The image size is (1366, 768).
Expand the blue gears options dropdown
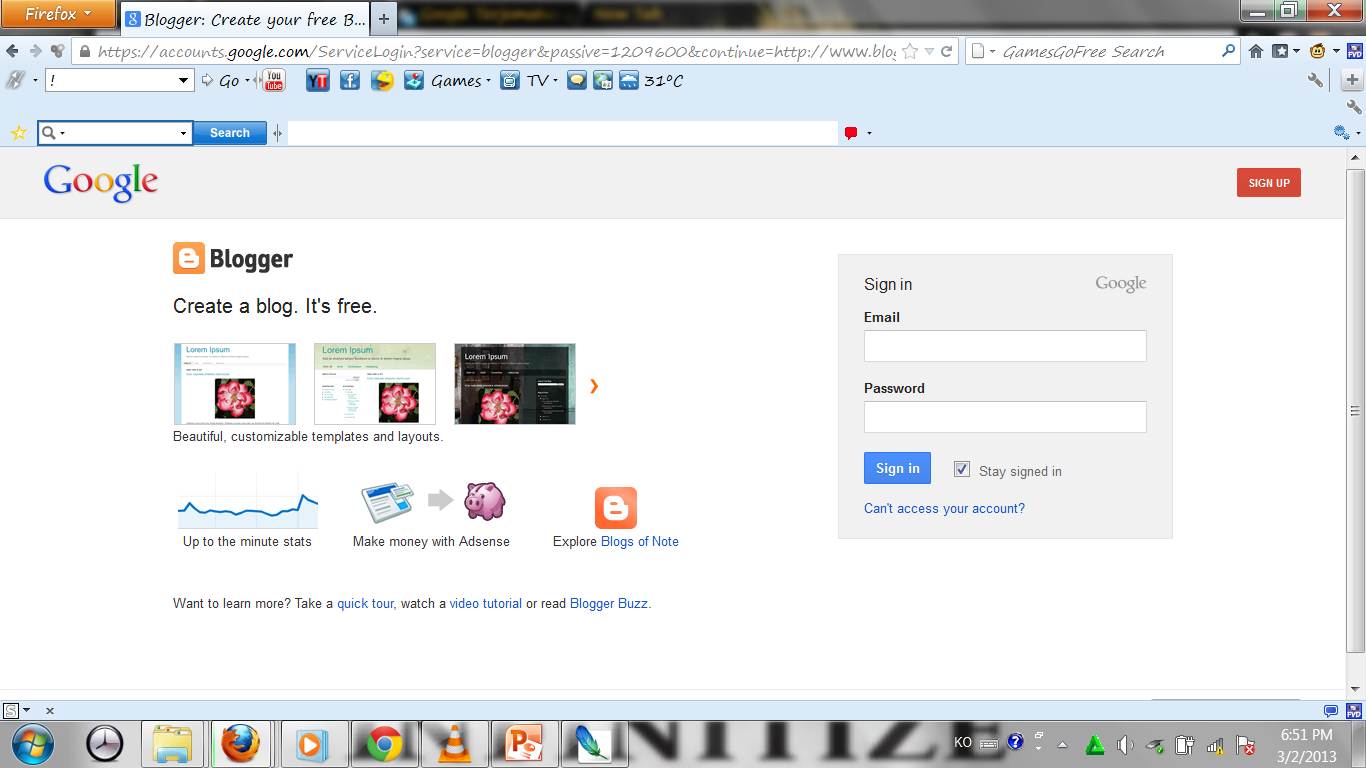1359,133
